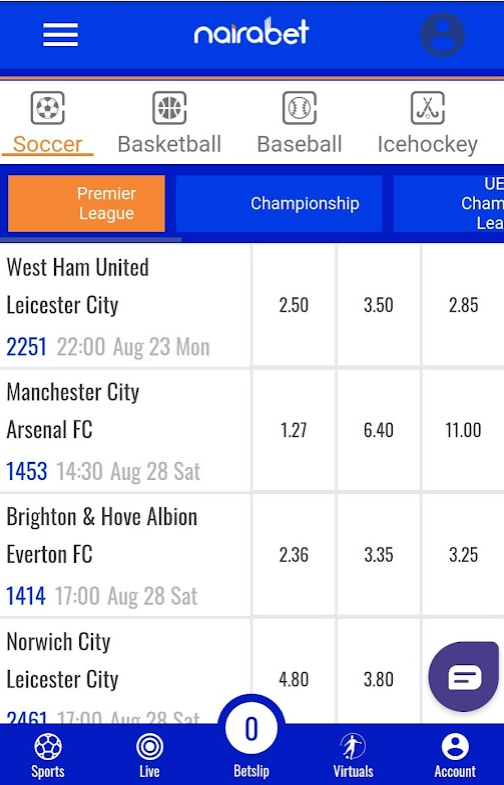Pick 11.00 odds for Arsenal FC
Viewport: 504px width, 785px height.
(x=463, y=430)
